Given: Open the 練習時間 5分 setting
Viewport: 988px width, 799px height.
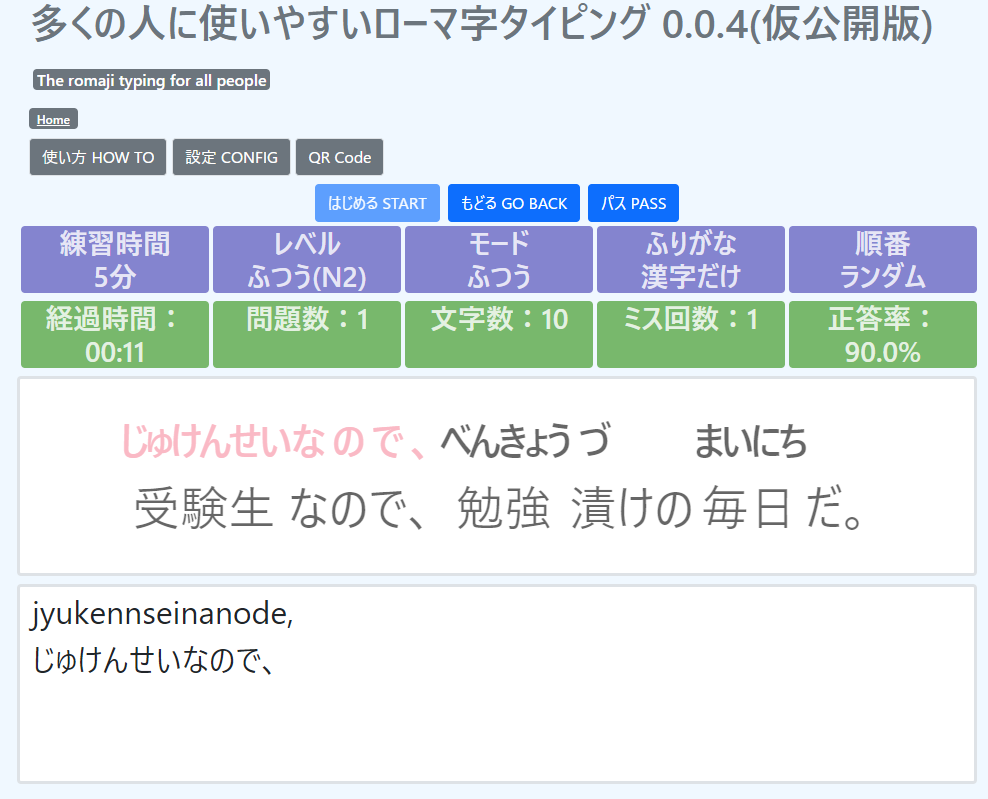Looking at the screenshot, I should pos(114,259).
